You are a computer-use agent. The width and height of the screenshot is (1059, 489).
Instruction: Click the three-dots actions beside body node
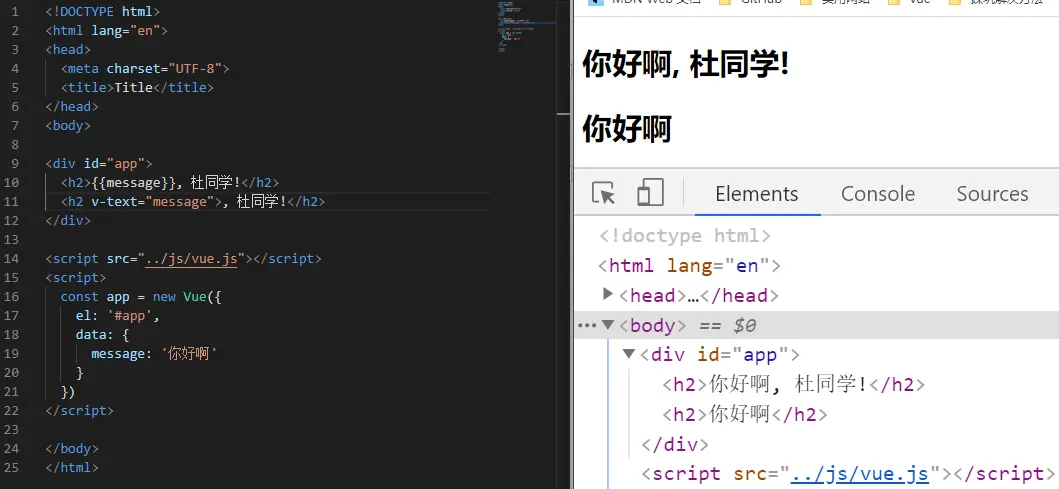(x=586, y=326)
